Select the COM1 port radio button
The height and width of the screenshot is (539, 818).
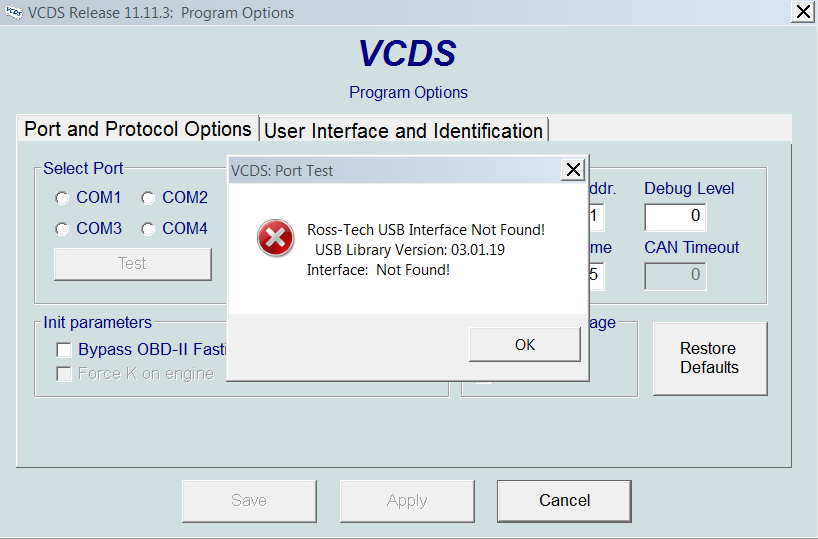(62, 198)
